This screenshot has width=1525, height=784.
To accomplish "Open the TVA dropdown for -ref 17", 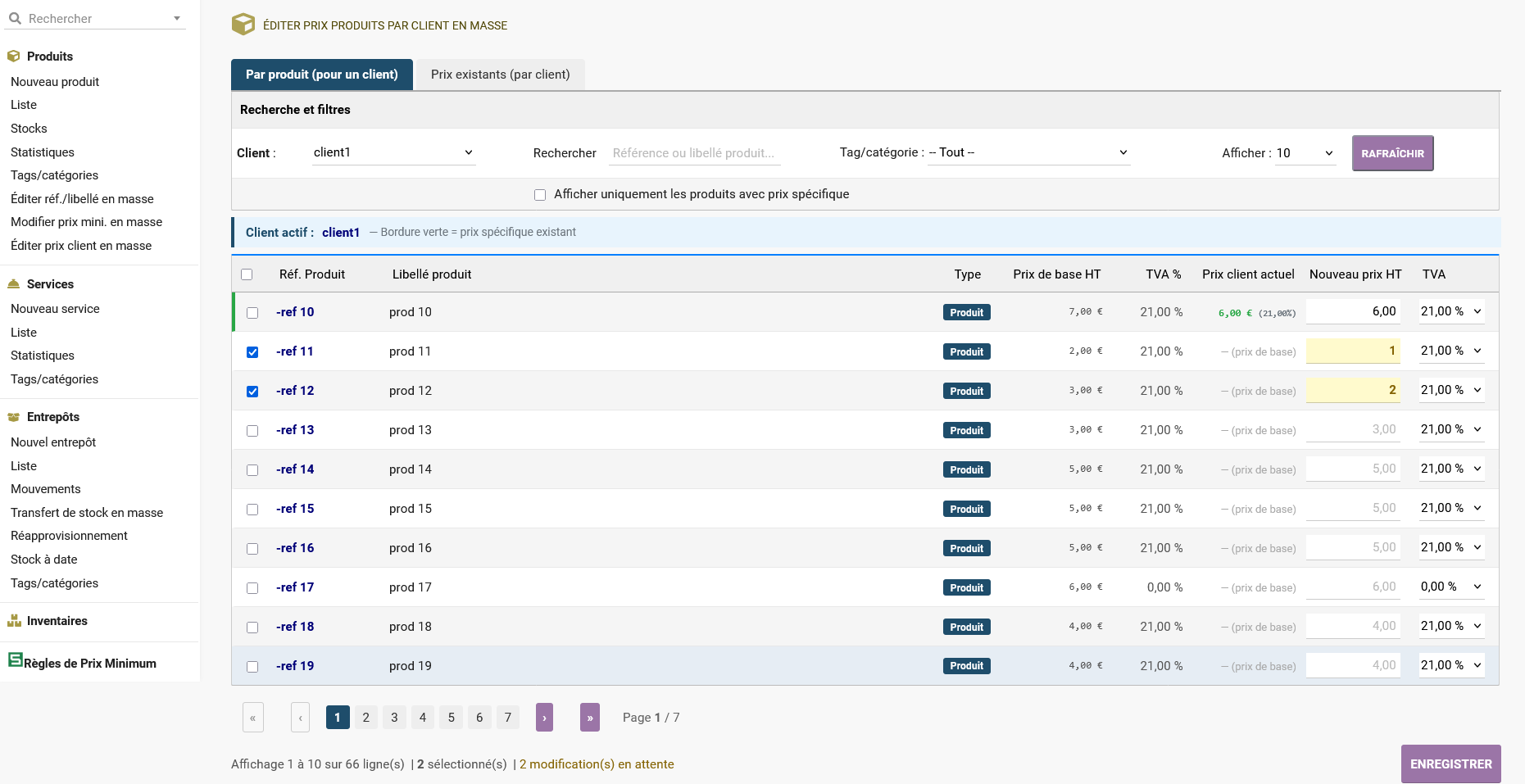I will (1450, 587).
